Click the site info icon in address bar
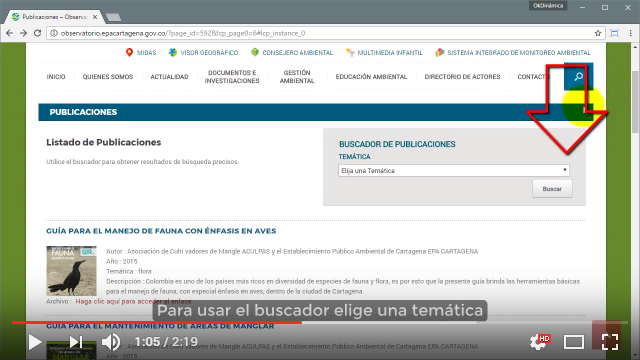 (x=53, y=33)
